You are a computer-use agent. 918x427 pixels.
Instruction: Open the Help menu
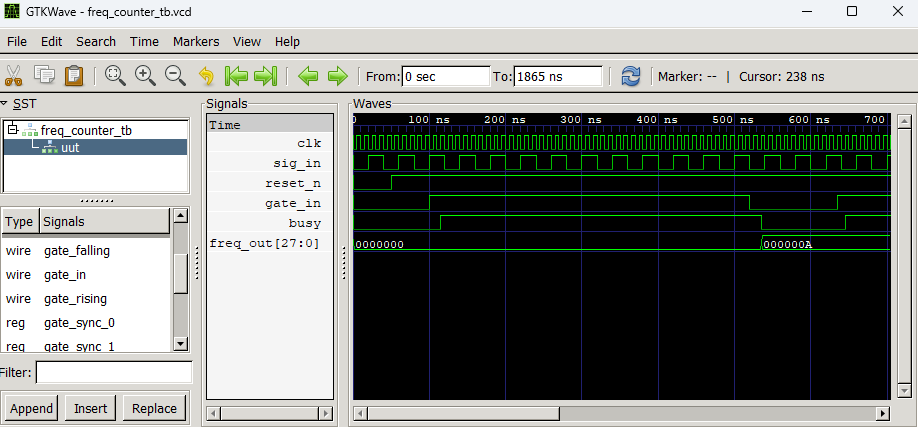(x=287, y=42)
